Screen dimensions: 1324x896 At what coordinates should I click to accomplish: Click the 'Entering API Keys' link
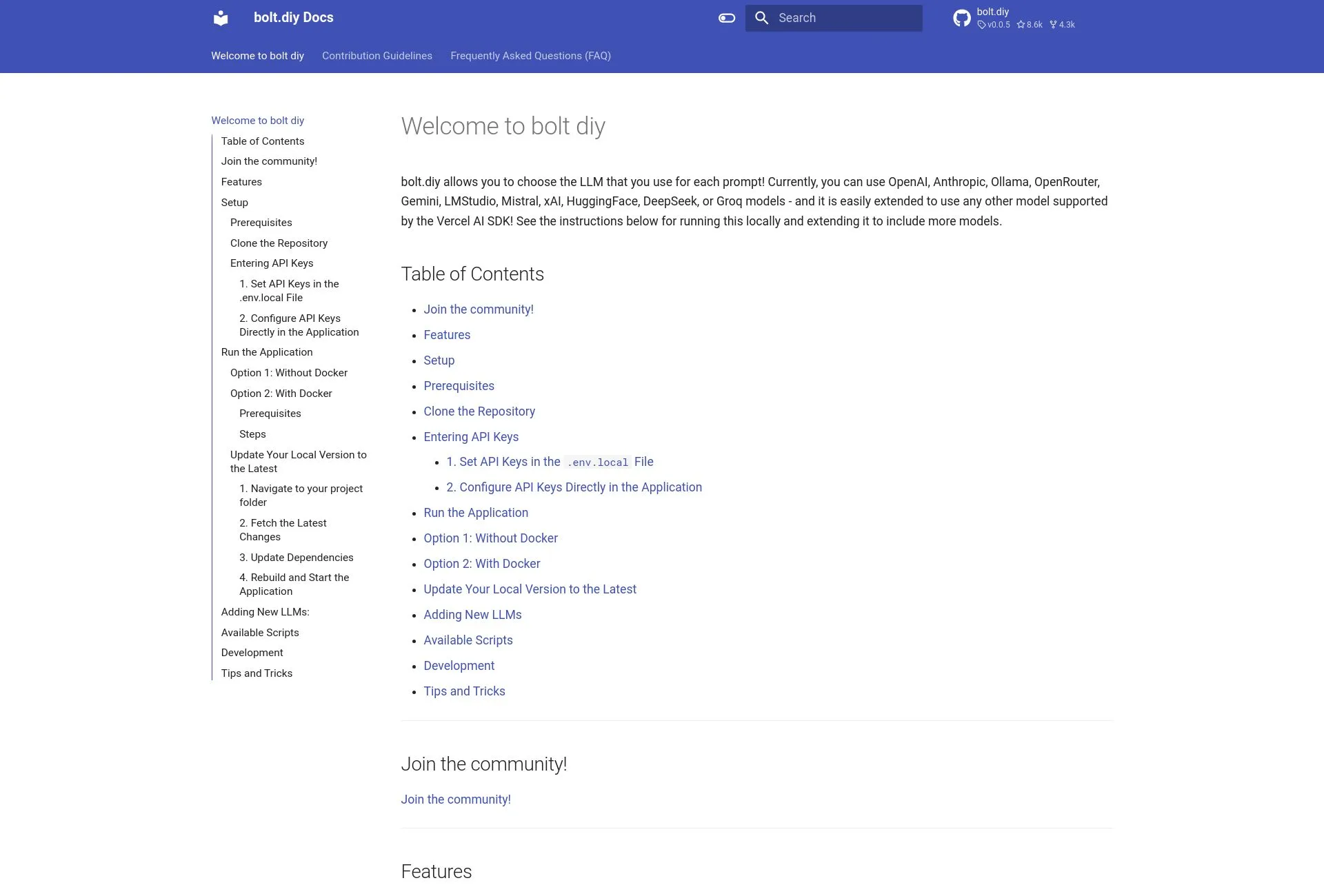(x=472, y=436)
